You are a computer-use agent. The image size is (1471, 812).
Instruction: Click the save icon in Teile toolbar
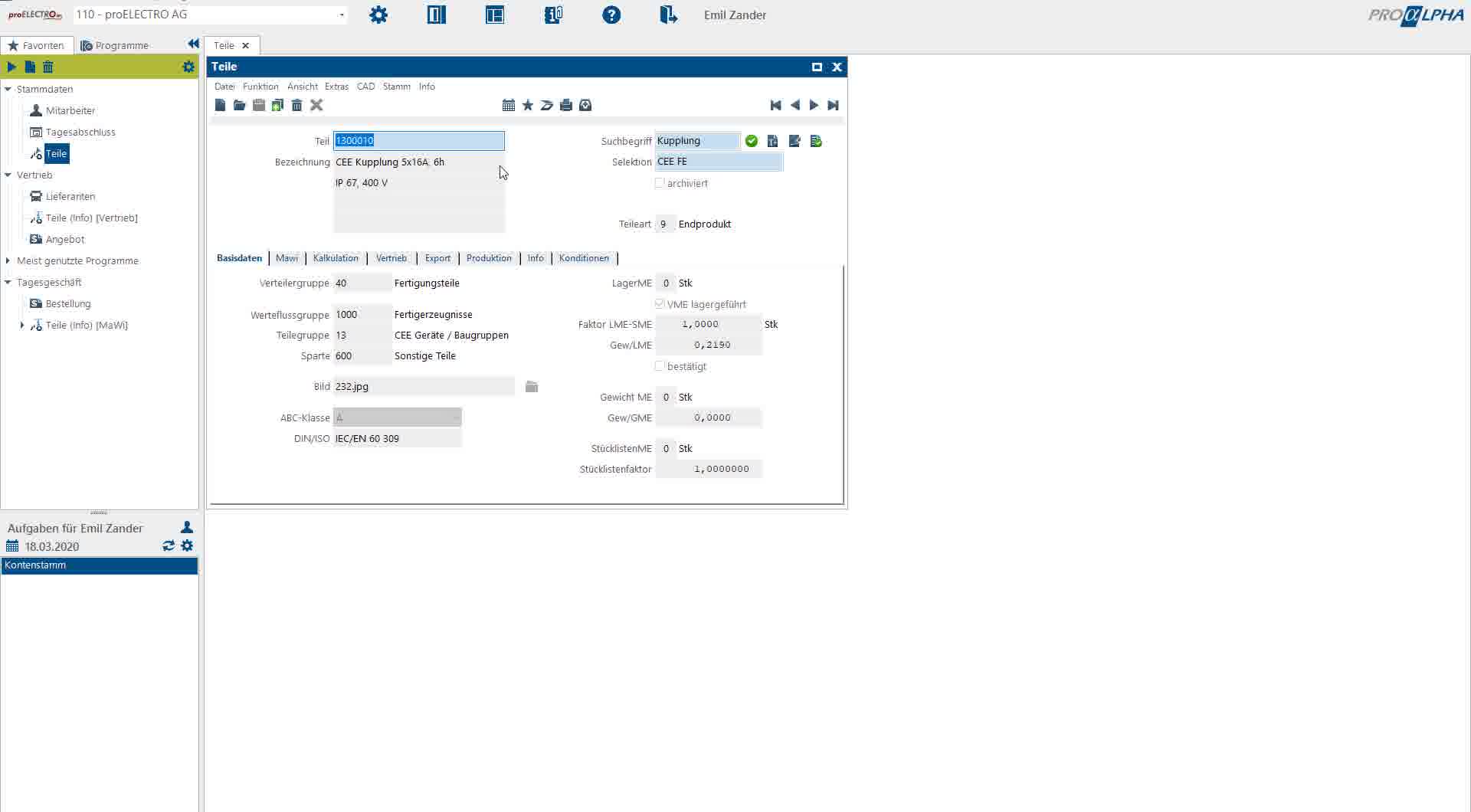point(259,105)
